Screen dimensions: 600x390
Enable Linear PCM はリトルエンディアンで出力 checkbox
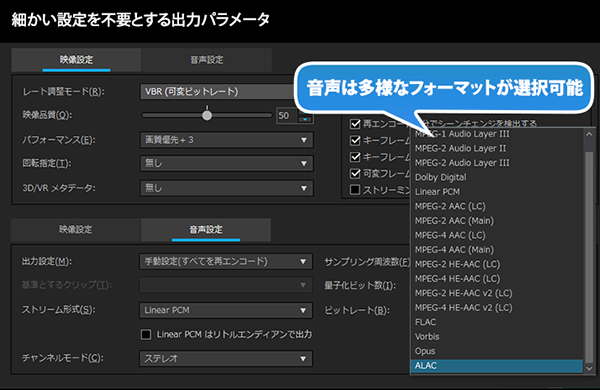click(146, 335)
